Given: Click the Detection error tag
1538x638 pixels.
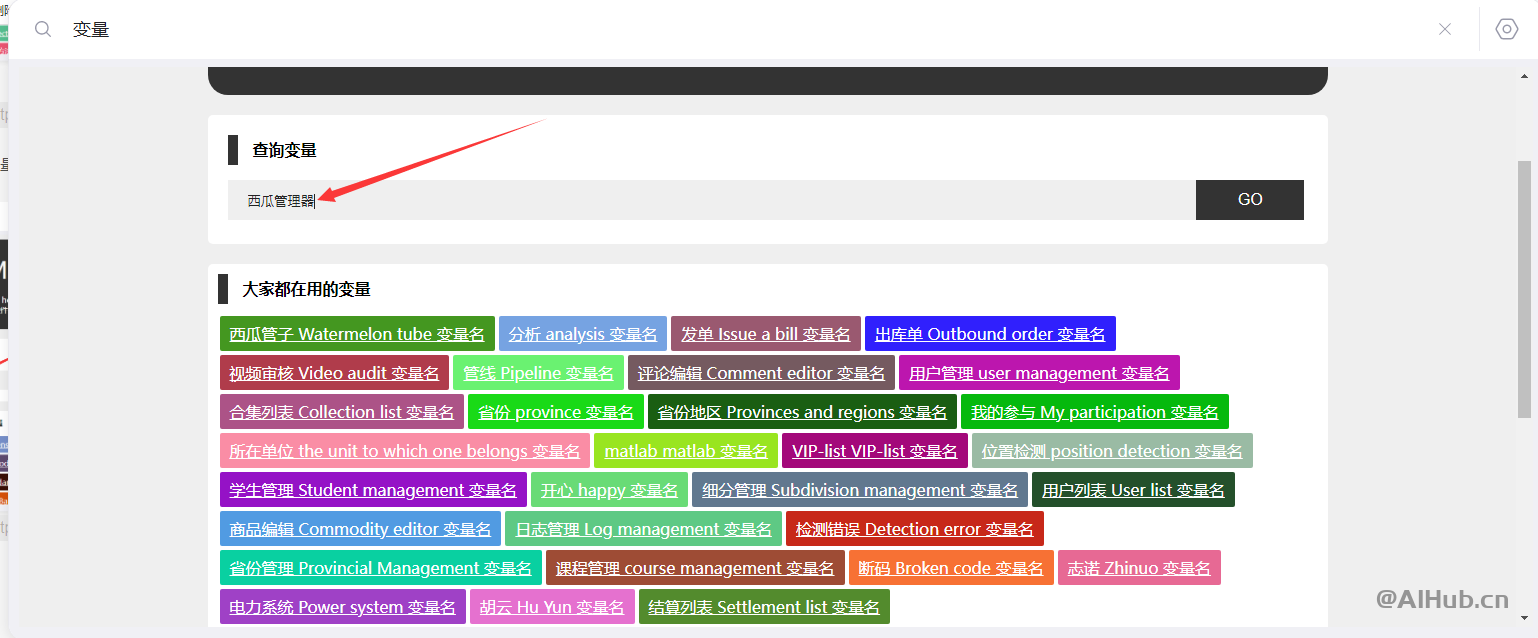Looking at the screenshot, I should [915, 529].
